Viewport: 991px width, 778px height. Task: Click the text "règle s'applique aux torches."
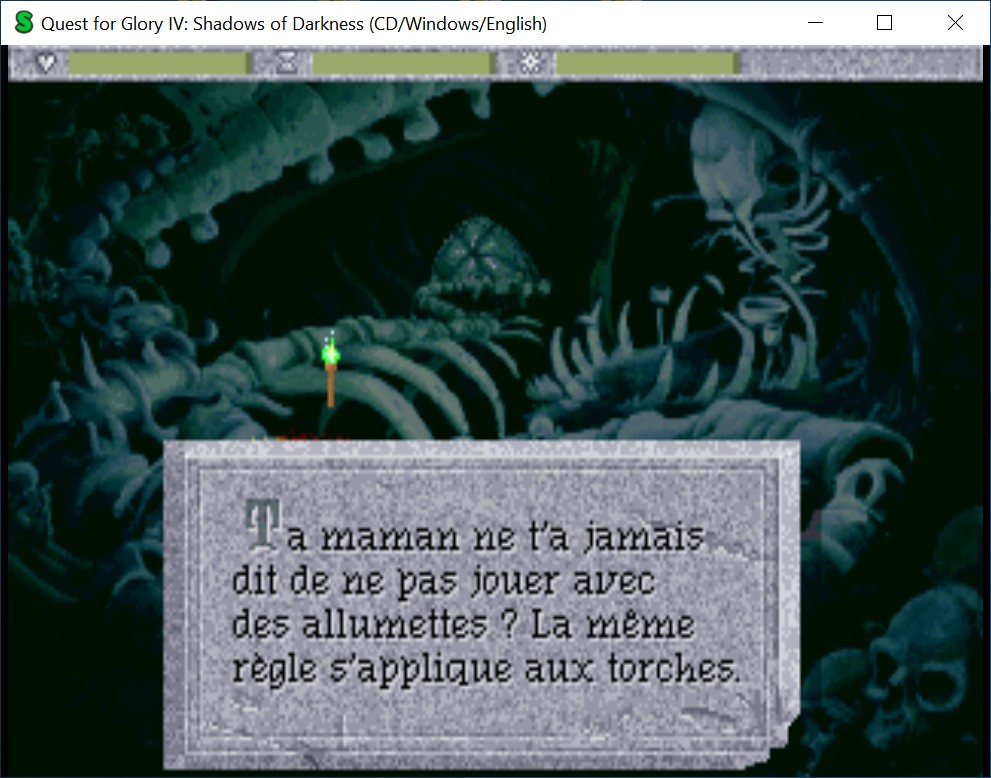(486, 668)
